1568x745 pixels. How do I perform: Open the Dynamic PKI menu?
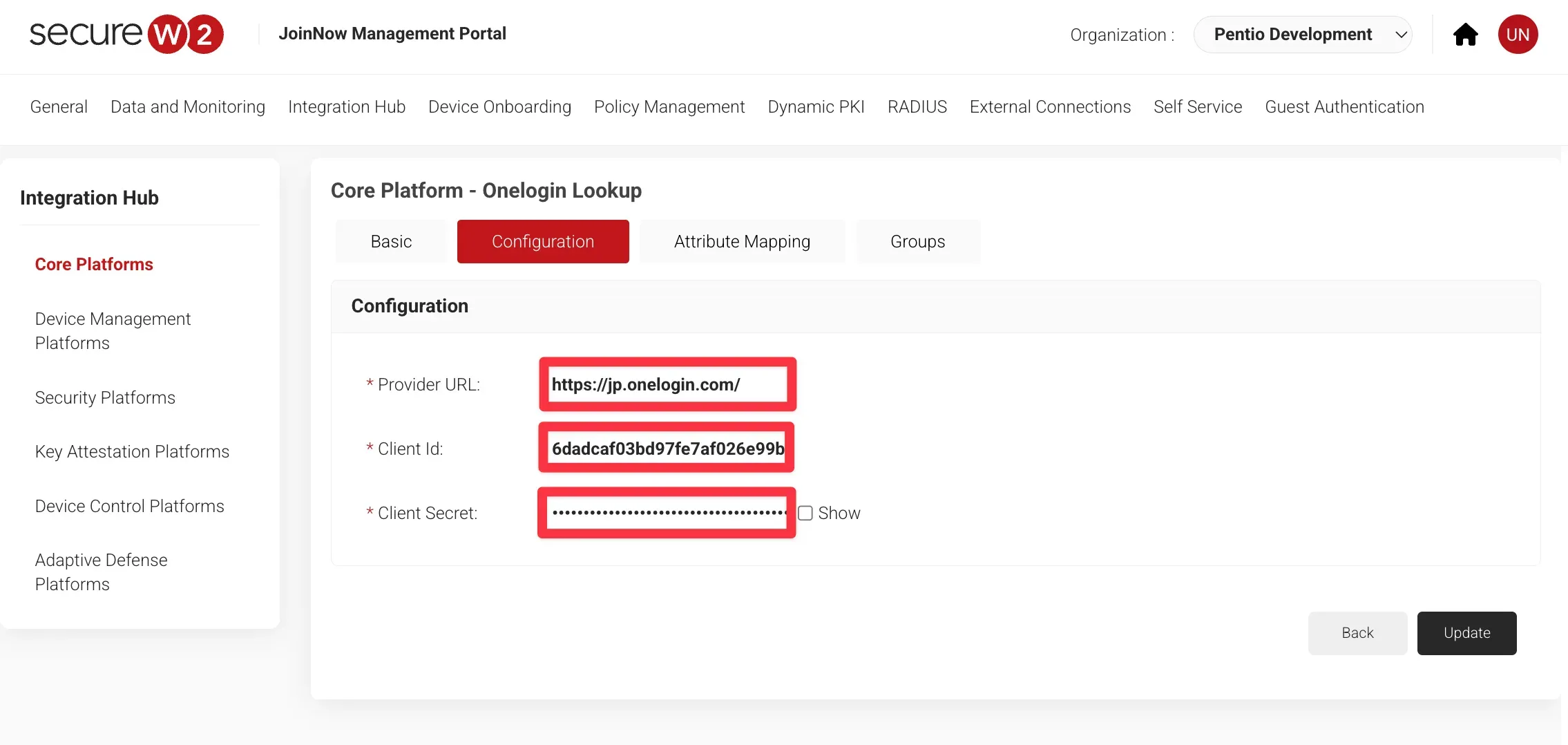pyautogui.click(x=816, y=106)
